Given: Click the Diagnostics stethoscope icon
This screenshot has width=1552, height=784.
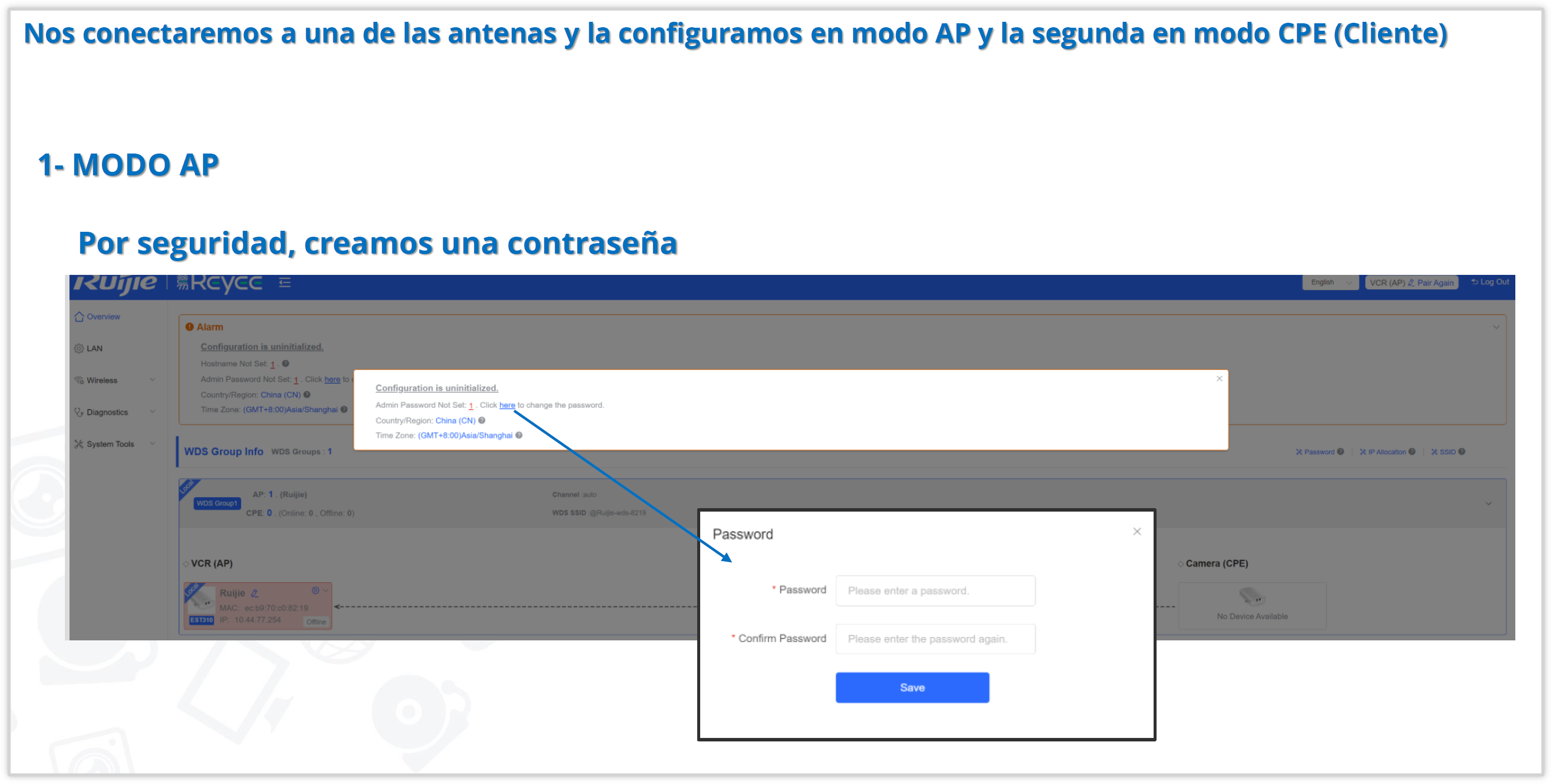Looking at the screenshot, I should click(79, 413).
